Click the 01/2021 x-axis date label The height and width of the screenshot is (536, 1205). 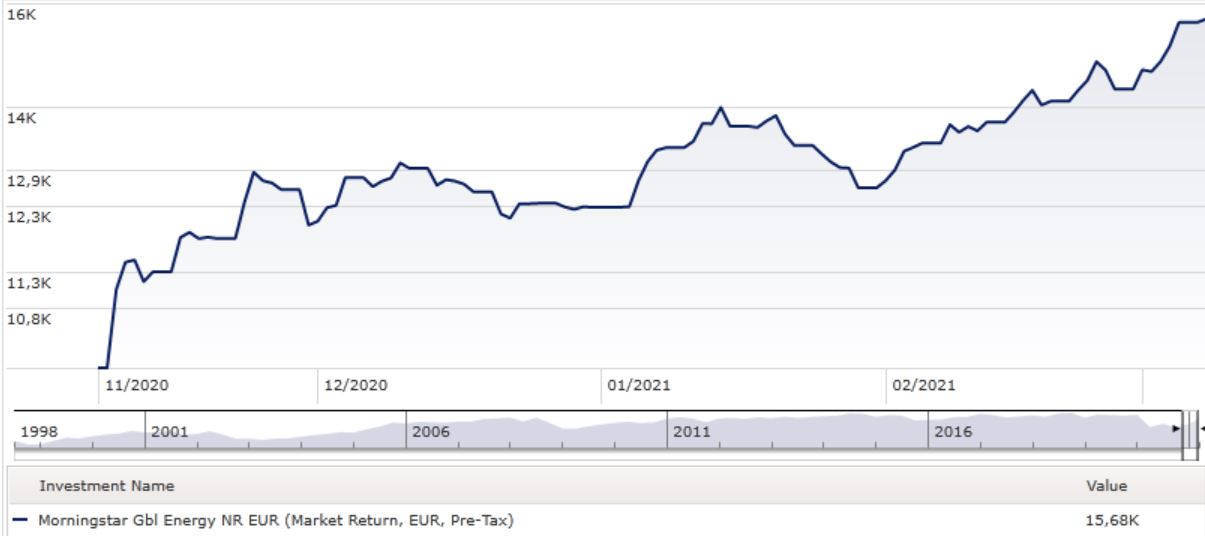[x=639, y=385]
